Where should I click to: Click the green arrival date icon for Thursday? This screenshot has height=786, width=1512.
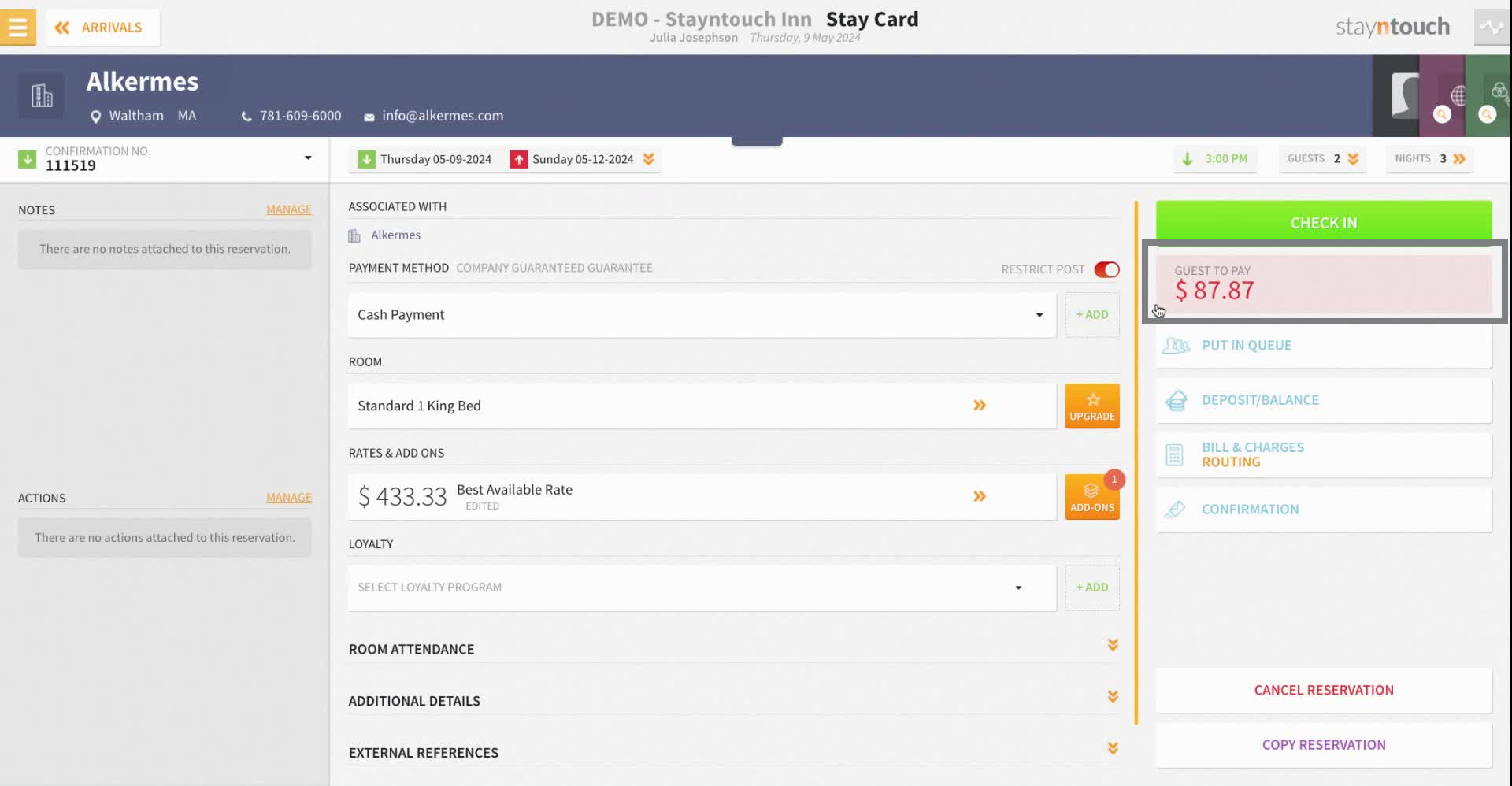(x=366, y=159)
